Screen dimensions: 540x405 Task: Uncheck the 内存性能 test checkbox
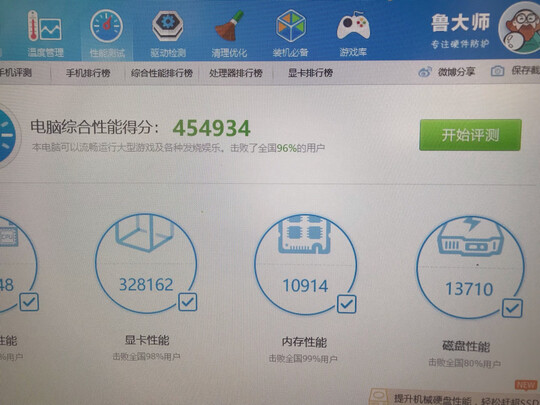pos(346,304)
